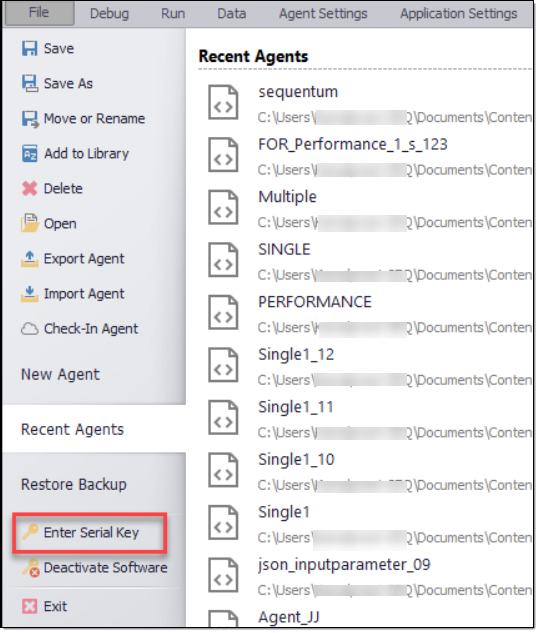Click the Export Agent upload icon
Viewport: 539px width, 633px height.
(29, 259)
